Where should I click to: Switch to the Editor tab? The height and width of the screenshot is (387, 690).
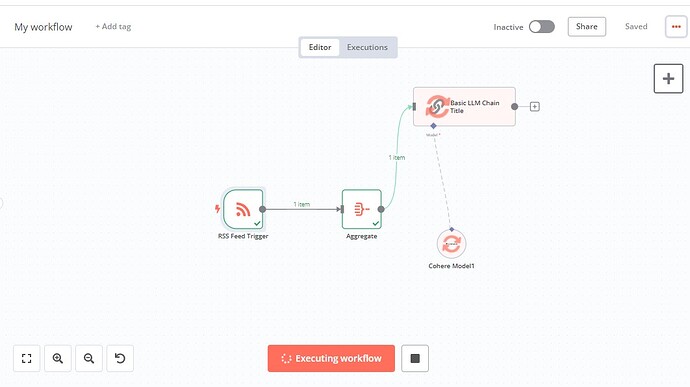[x=319, y=47]
